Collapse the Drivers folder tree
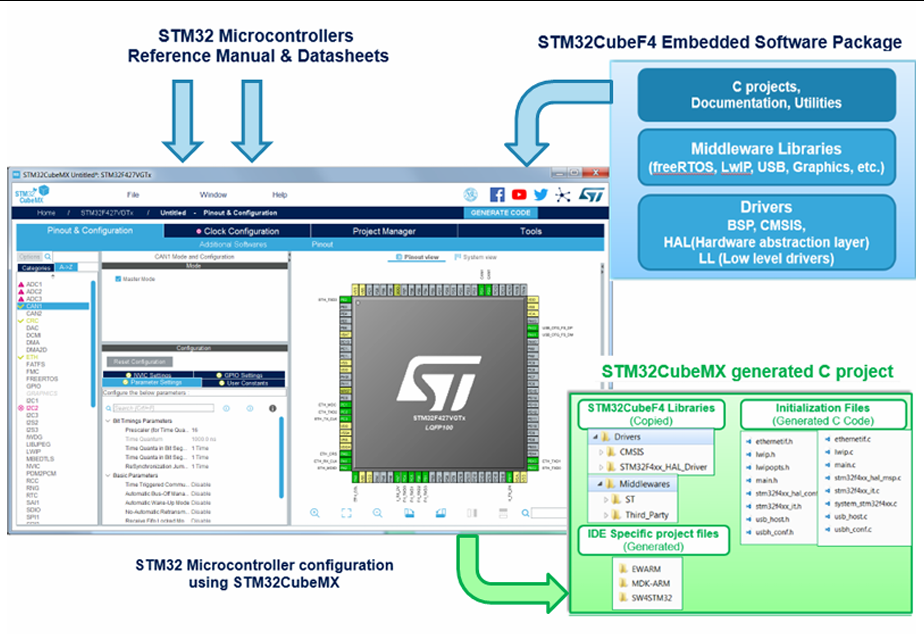 [x=595, y=437]
